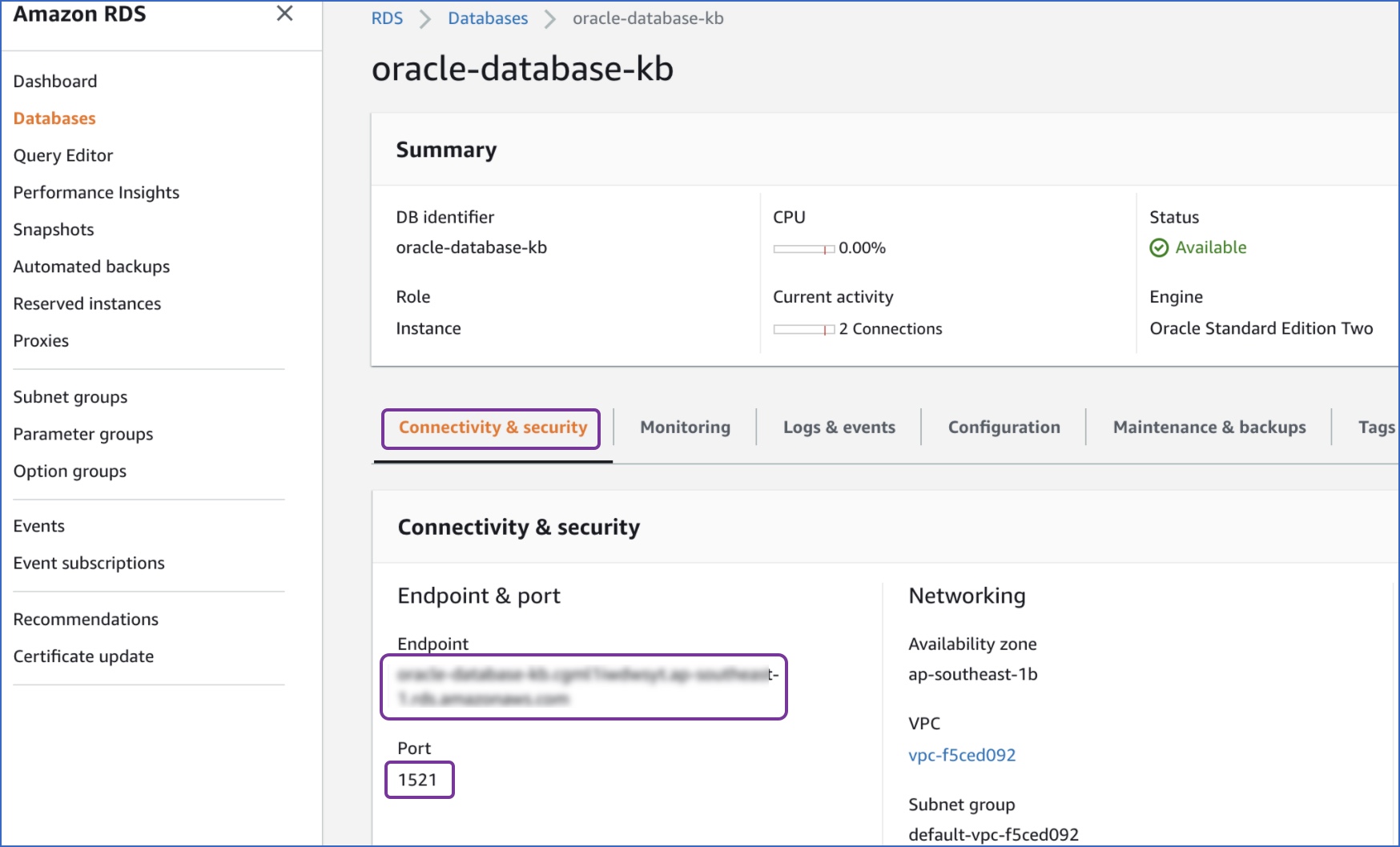Switch to the Monitoring tab
Viewport: 1400px width, 847px height.
(685, 428)
